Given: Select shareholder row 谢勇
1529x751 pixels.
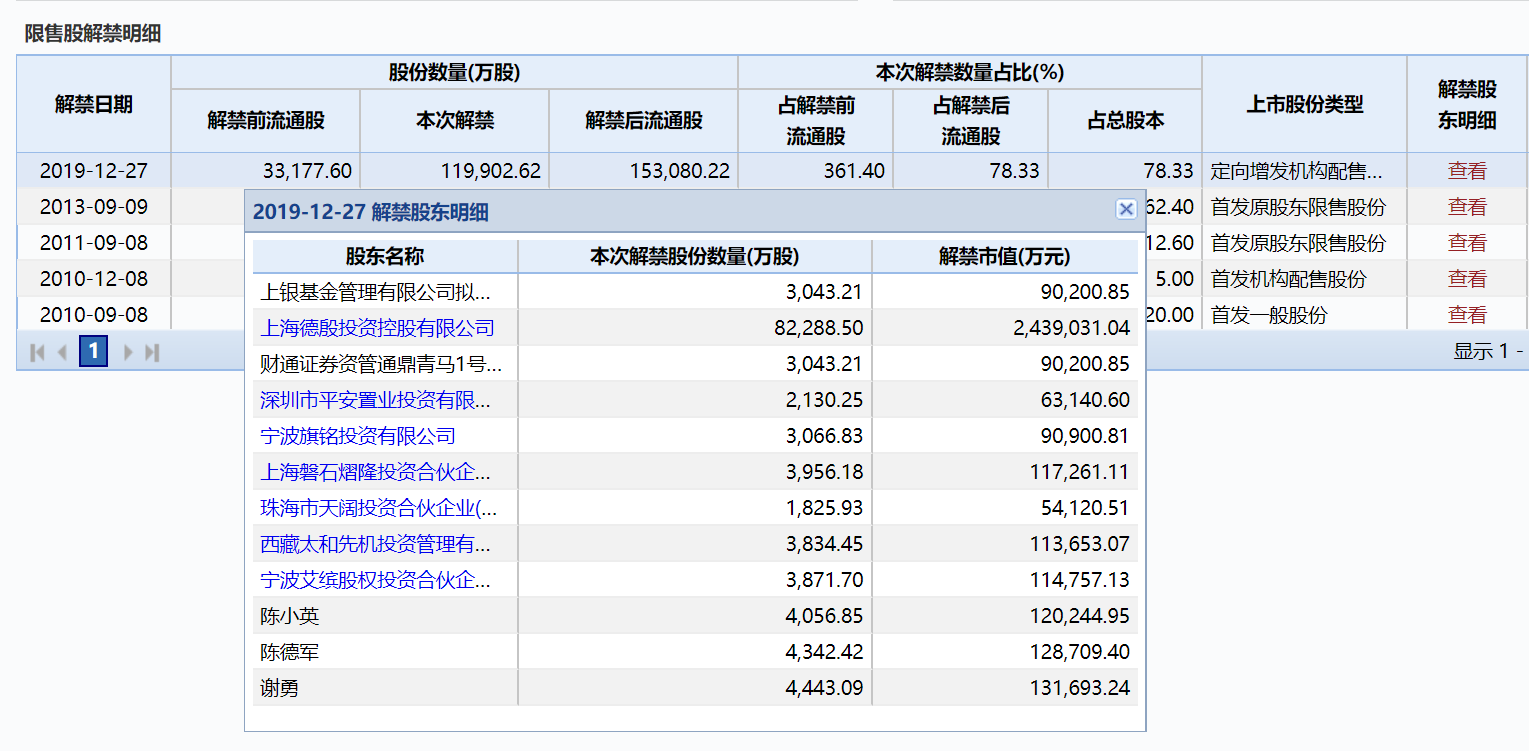Looking at the screenshot, I should coord(695,688).
